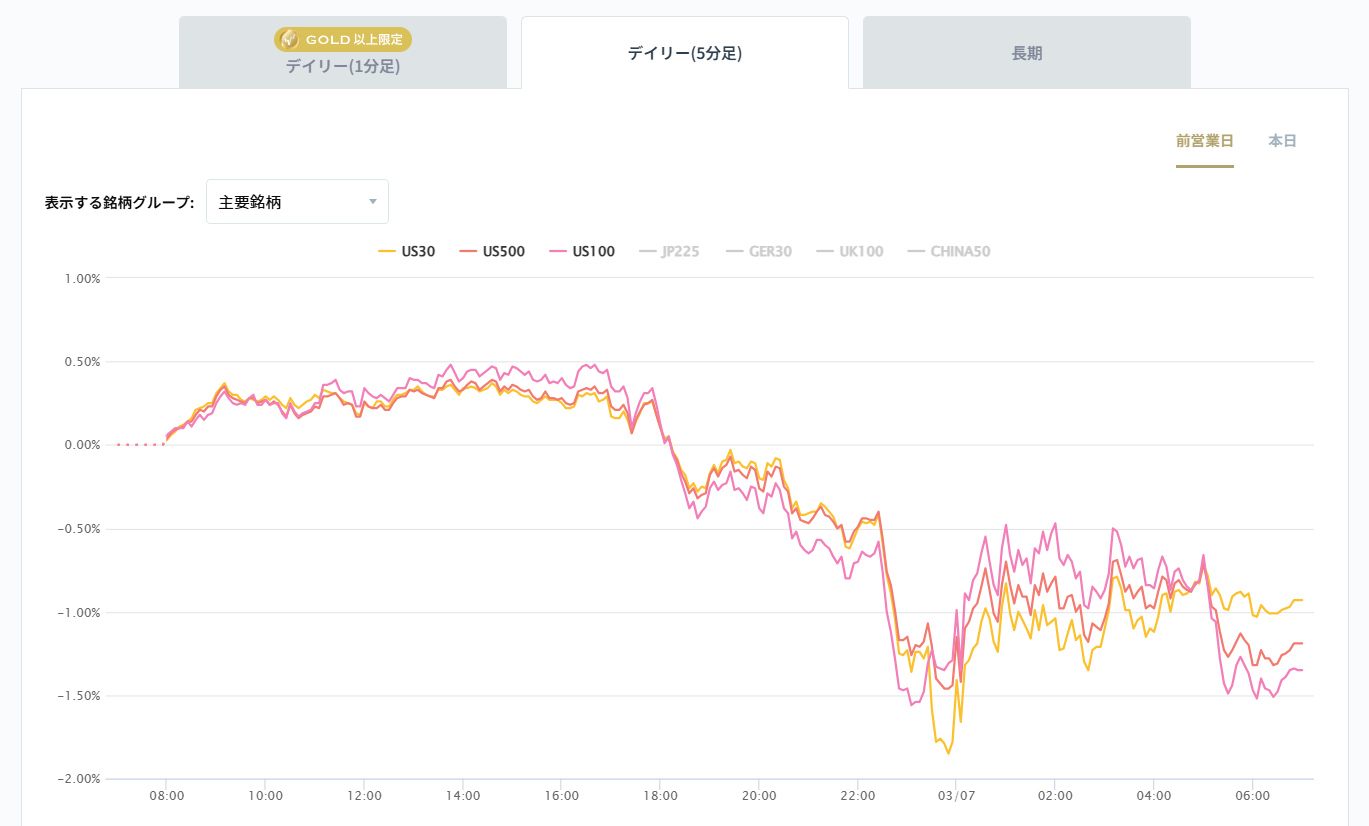Open the 長期 tab
The width and height of the screenshot is (1369, 826).
[1026, 53]
